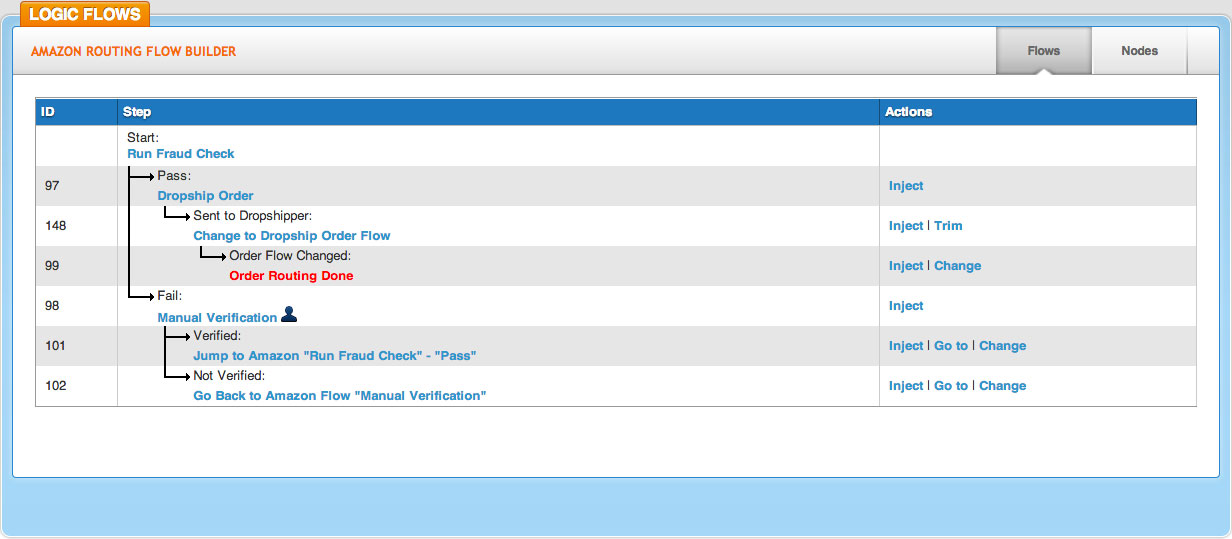Click Inject for step ID 102
Viewport: 1232px width, 539px height.
tap(906, 386)
